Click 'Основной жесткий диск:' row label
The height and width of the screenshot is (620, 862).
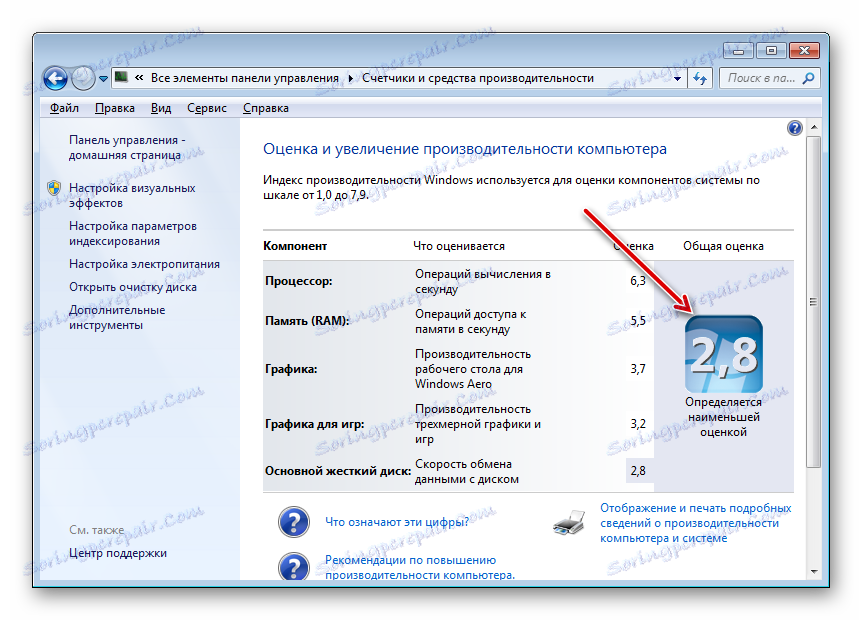point(338,472)
